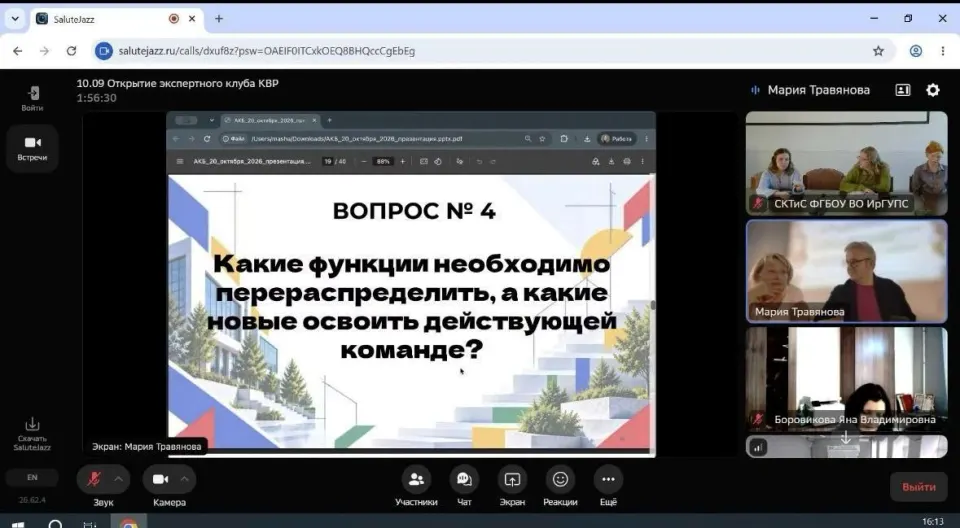Go forward in the browser

pos(44,51)
